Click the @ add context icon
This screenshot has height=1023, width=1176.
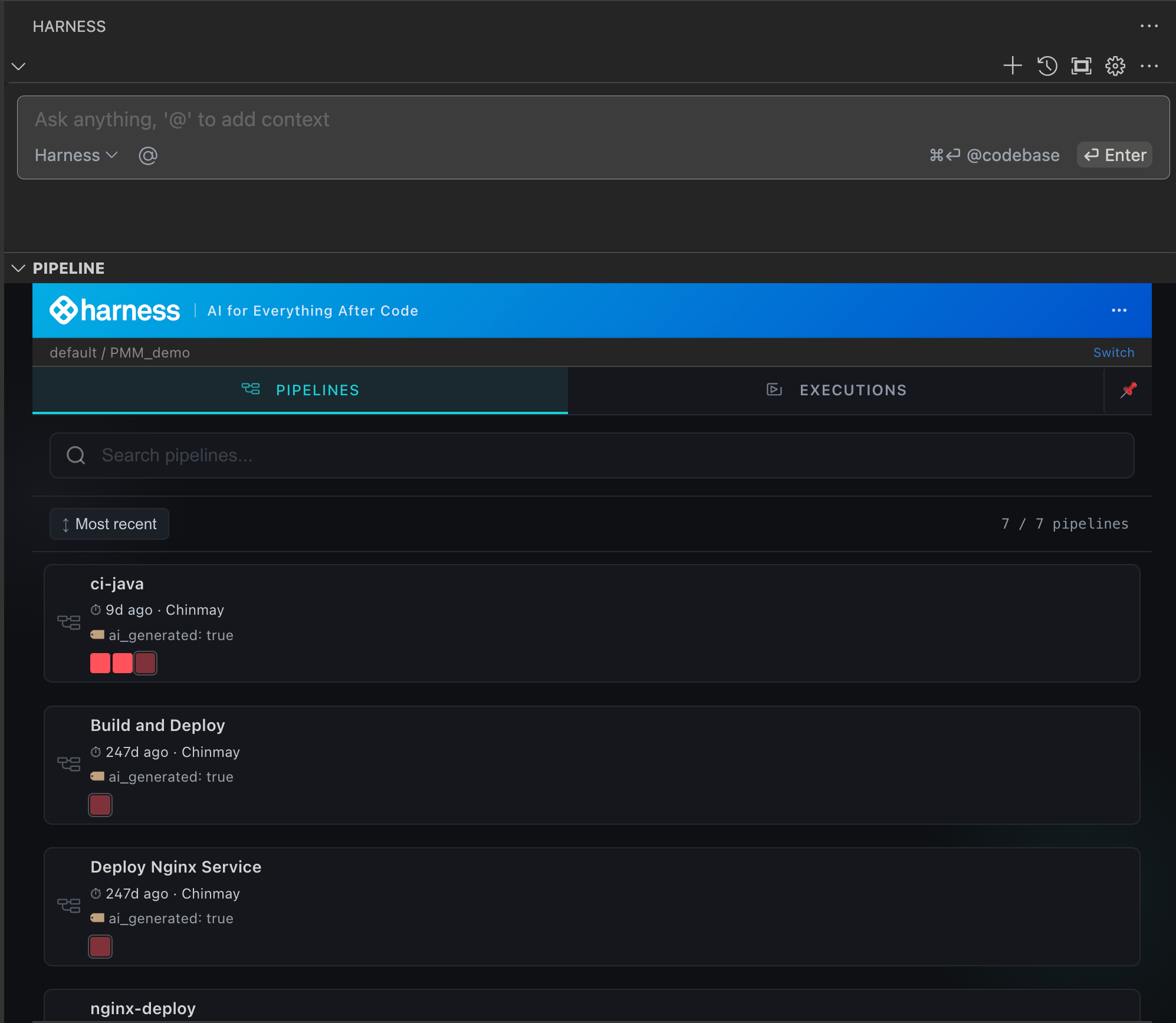[147, 155]
